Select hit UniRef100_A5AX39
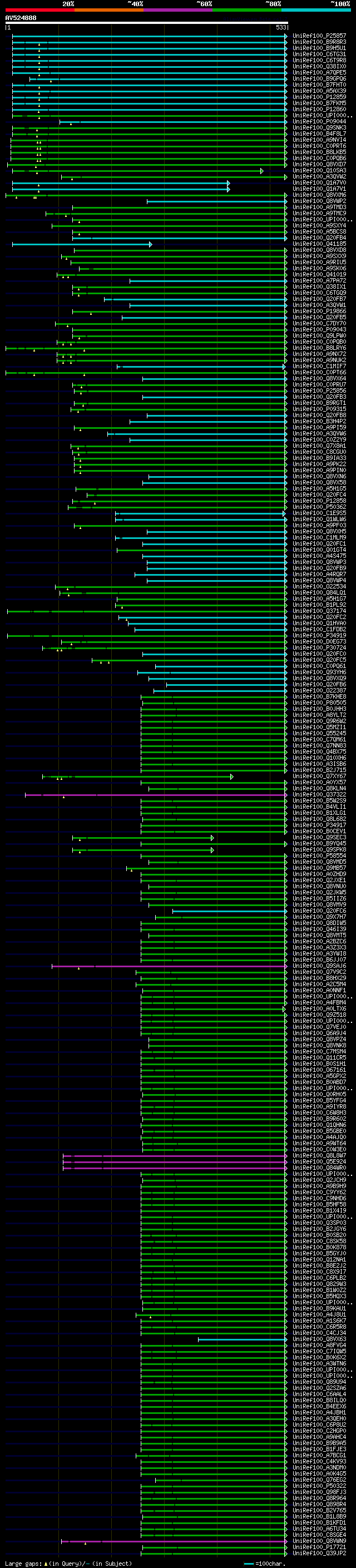 coord(319,91)
